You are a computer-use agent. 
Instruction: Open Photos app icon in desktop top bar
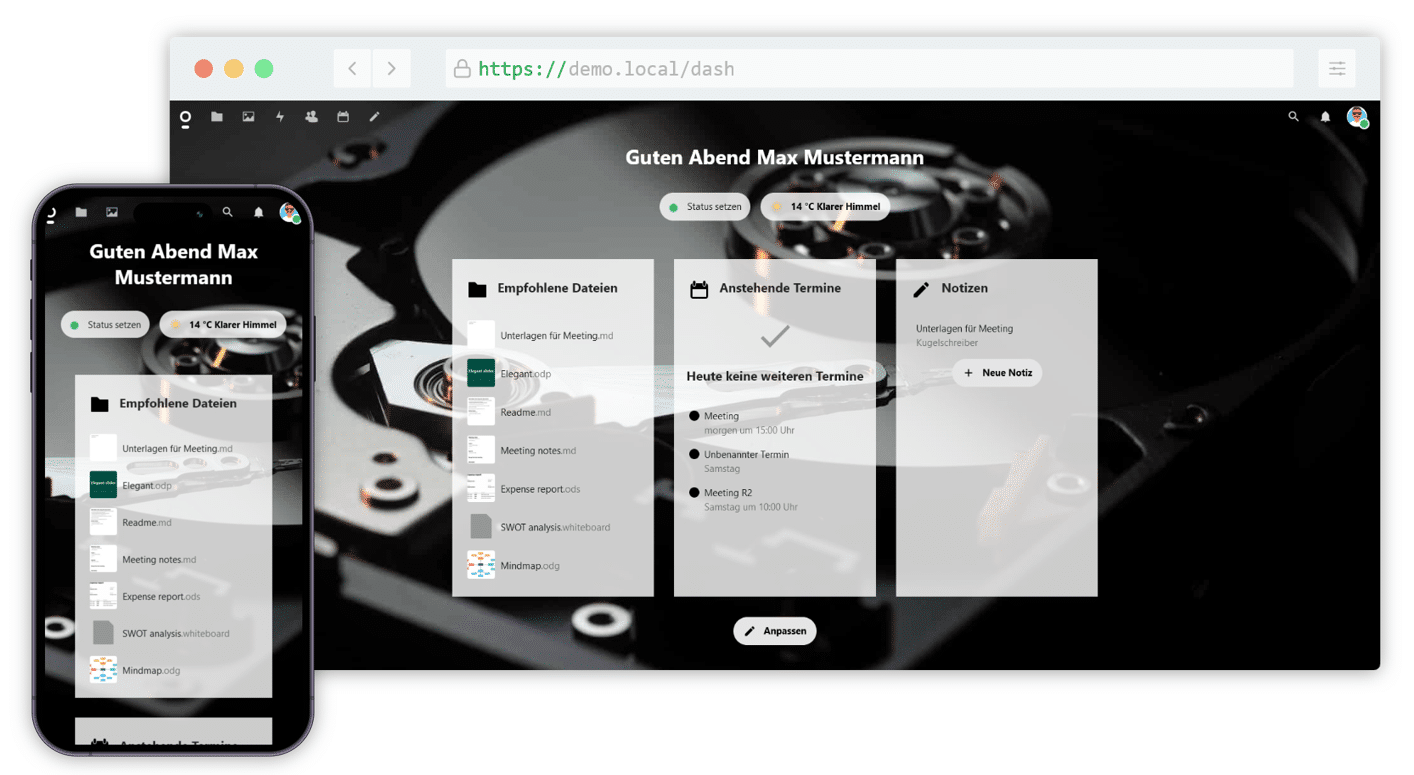coord(248,117)
